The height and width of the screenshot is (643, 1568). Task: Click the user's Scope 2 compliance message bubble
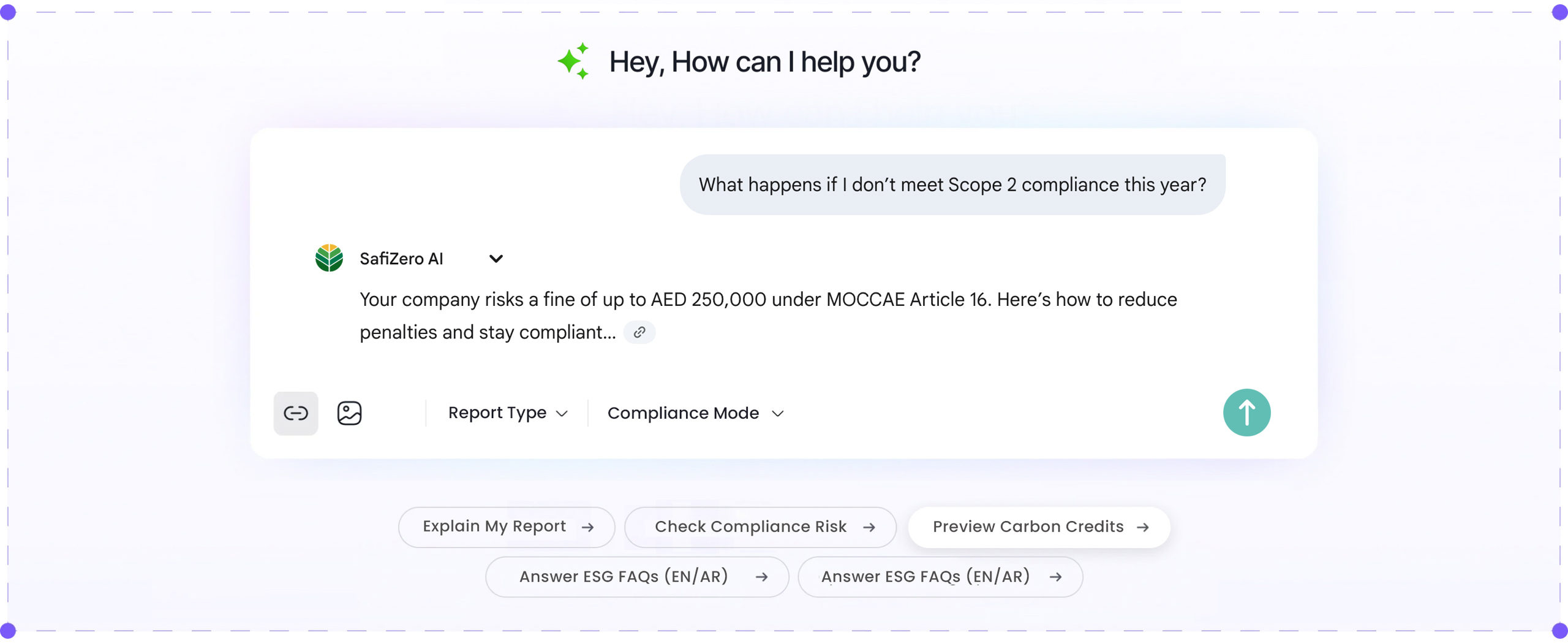click(x=952, y=185)
